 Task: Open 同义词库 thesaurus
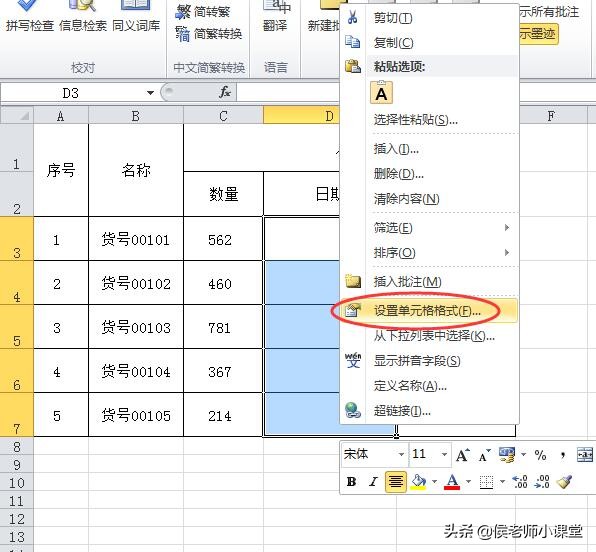[136, 17]
